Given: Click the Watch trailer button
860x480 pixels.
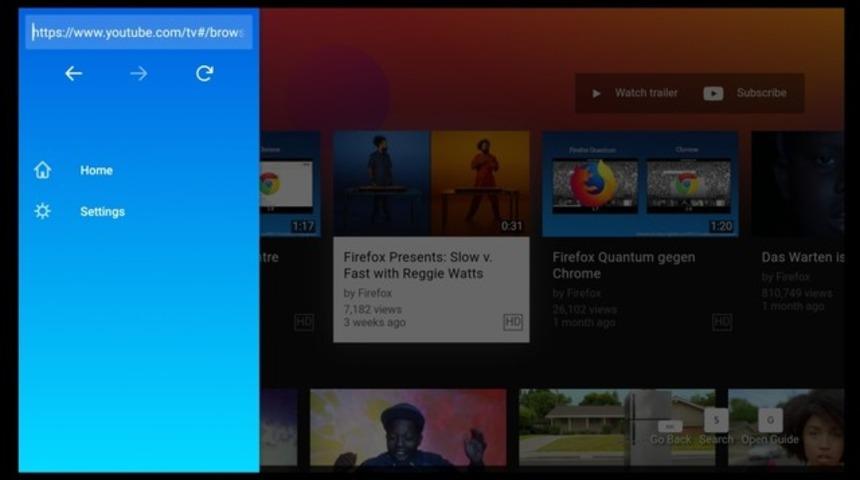Looking at the screenshot, I should point(635,93).
